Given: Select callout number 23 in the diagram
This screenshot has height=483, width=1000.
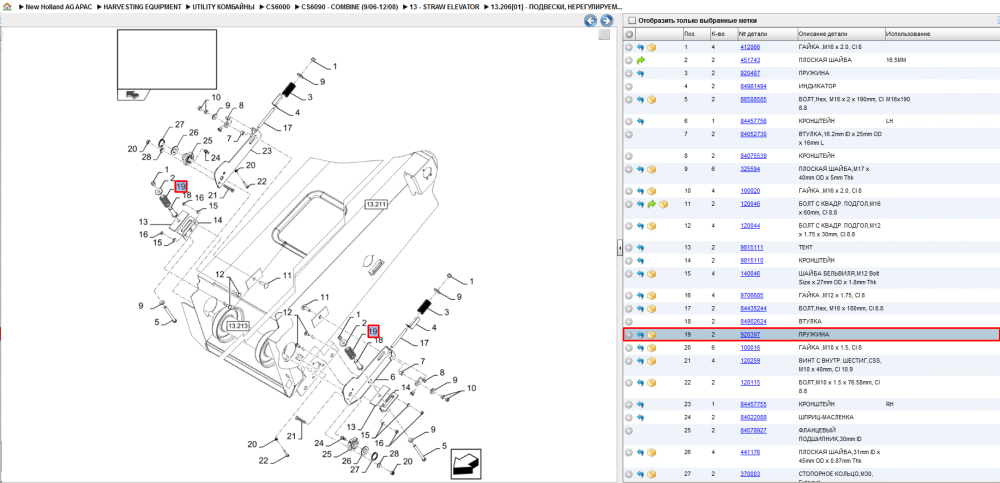Looking at the screenshot, I should 267,151.
